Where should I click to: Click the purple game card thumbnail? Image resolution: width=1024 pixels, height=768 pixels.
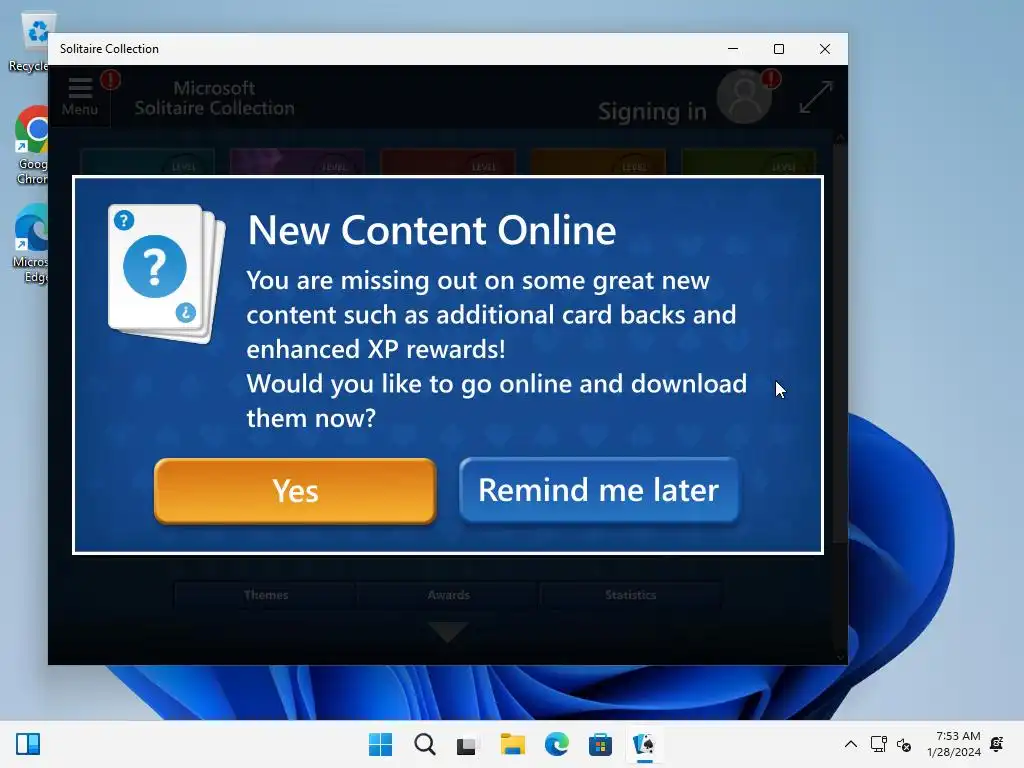[x=297, y=162]
